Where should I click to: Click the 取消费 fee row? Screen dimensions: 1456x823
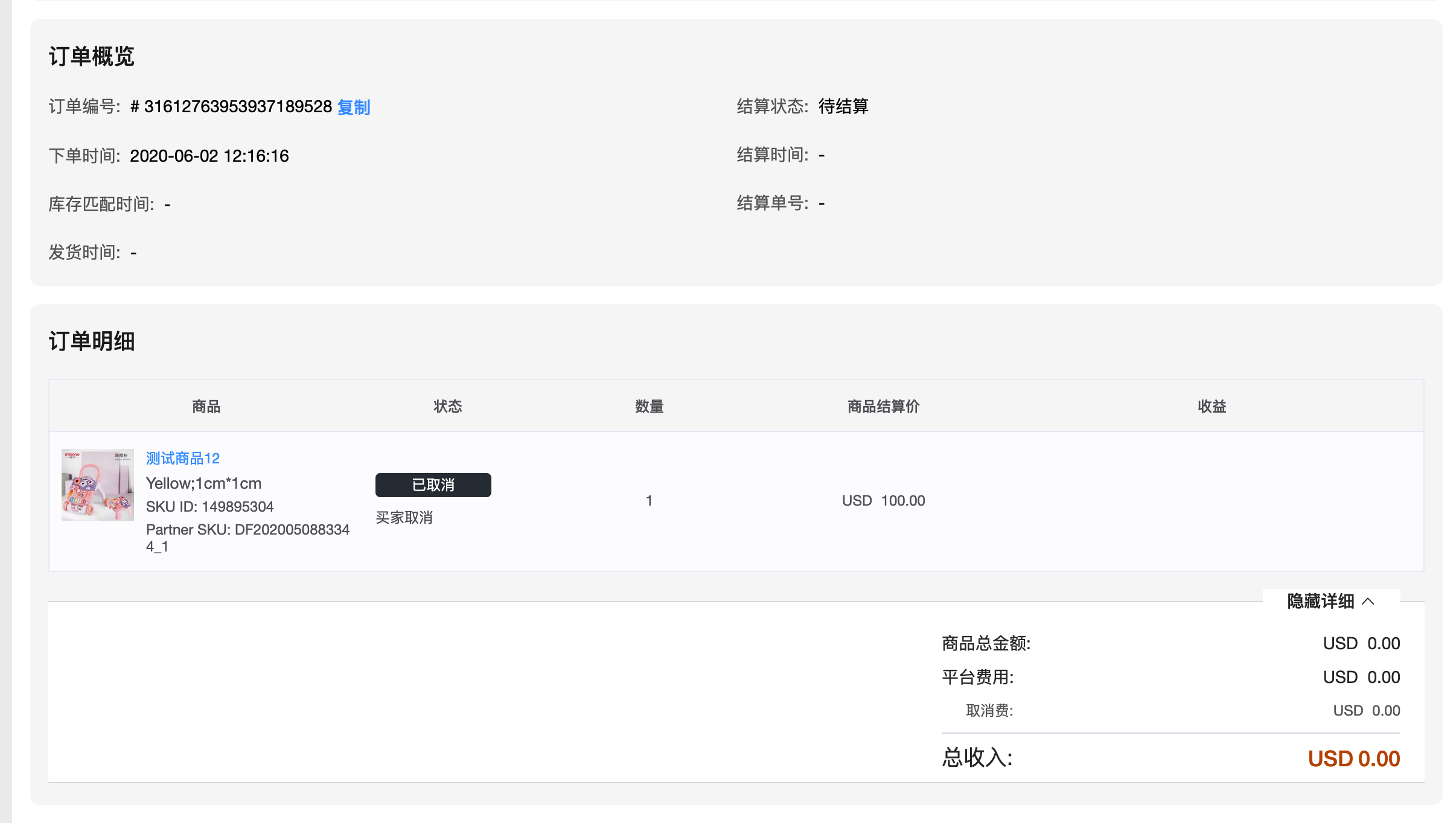(991, 710)
